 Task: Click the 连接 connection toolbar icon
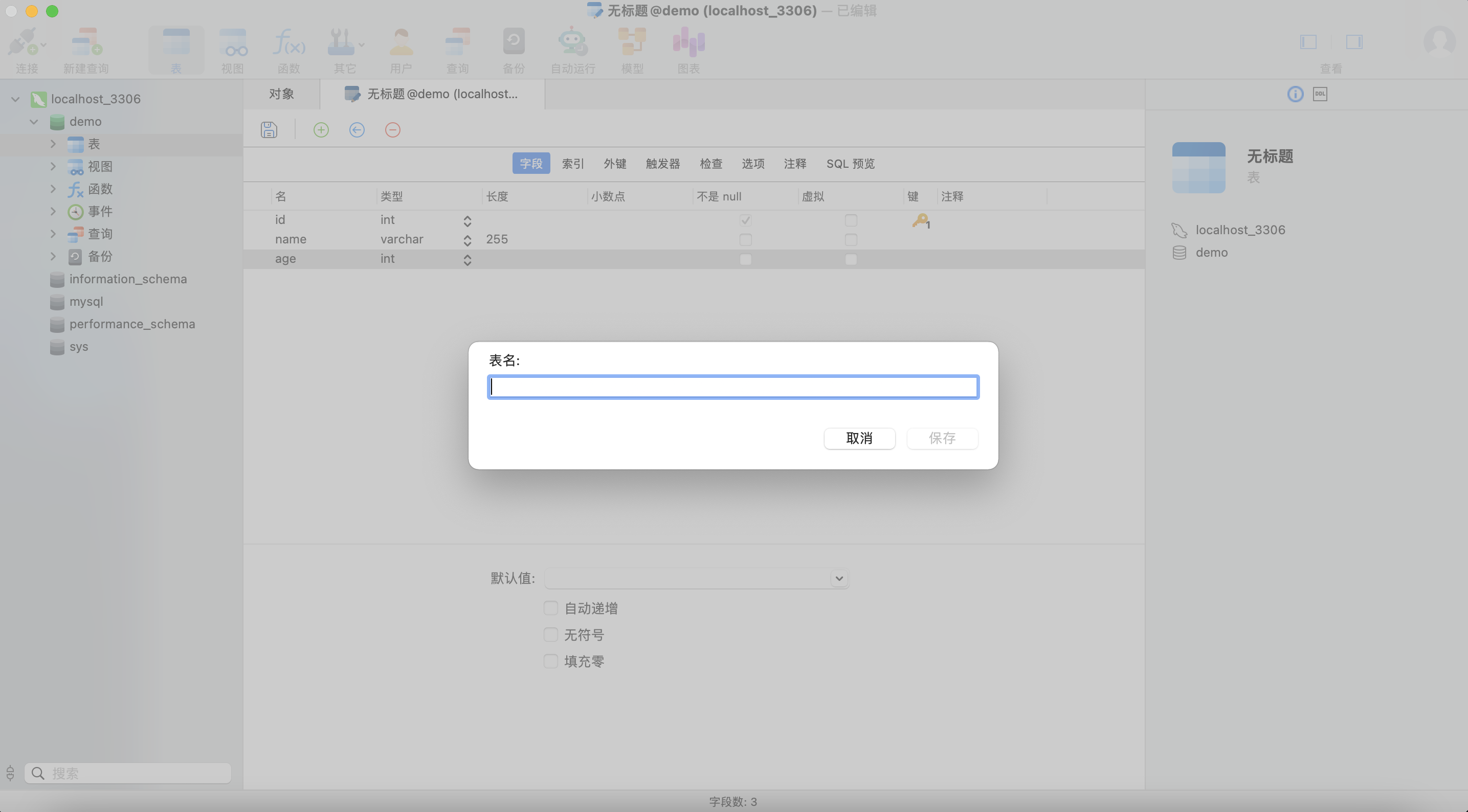(26, 50)
